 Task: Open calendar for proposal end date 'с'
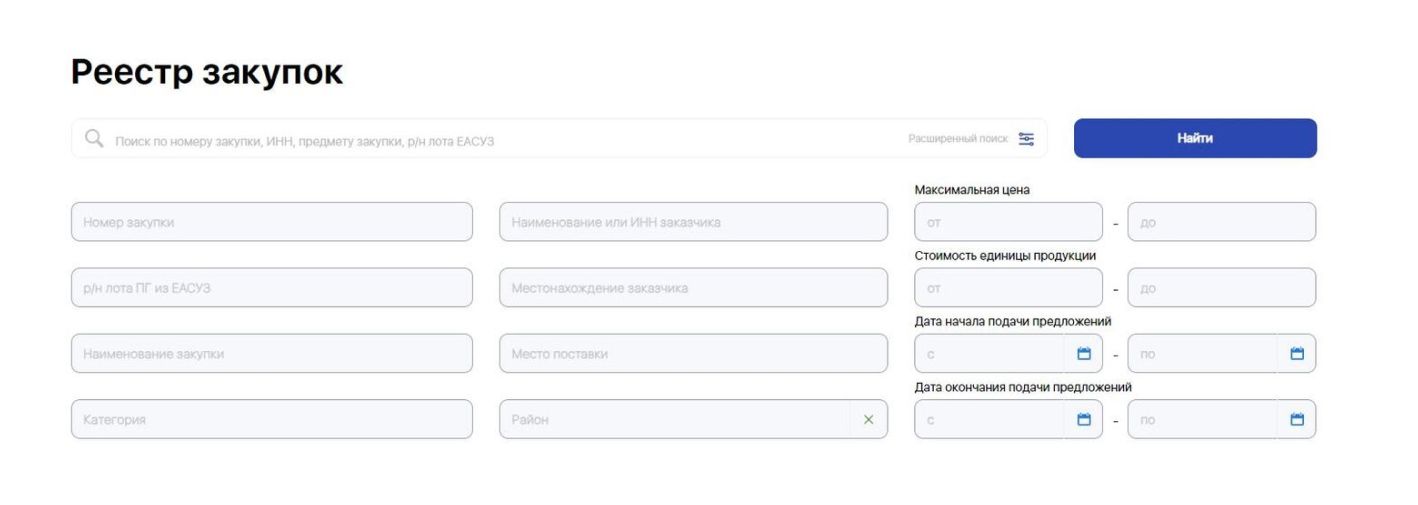coord(1083,419)
